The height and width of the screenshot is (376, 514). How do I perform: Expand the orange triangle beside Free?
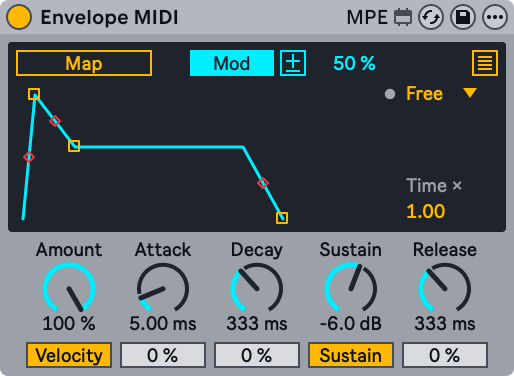pos(470,93)
